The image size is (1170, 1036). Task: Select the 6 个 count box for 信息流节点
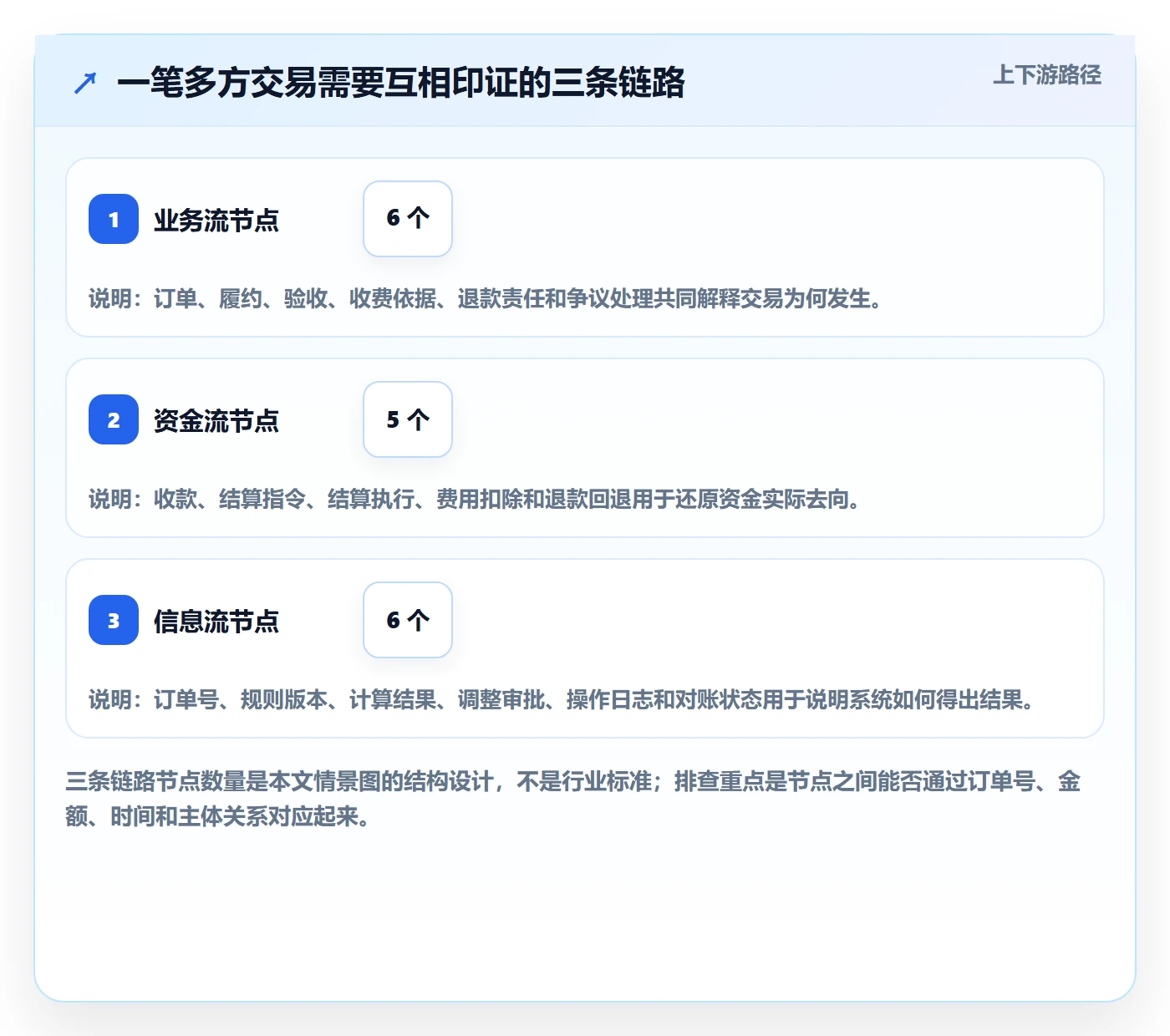pos(408,620)
